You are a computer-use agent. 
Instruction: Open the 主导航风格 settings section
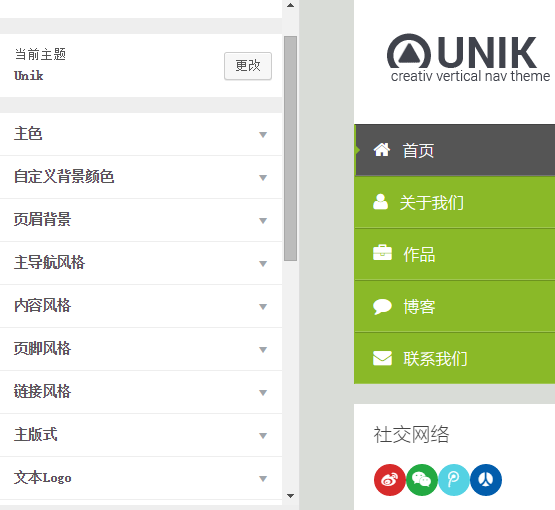click(141, 263)
